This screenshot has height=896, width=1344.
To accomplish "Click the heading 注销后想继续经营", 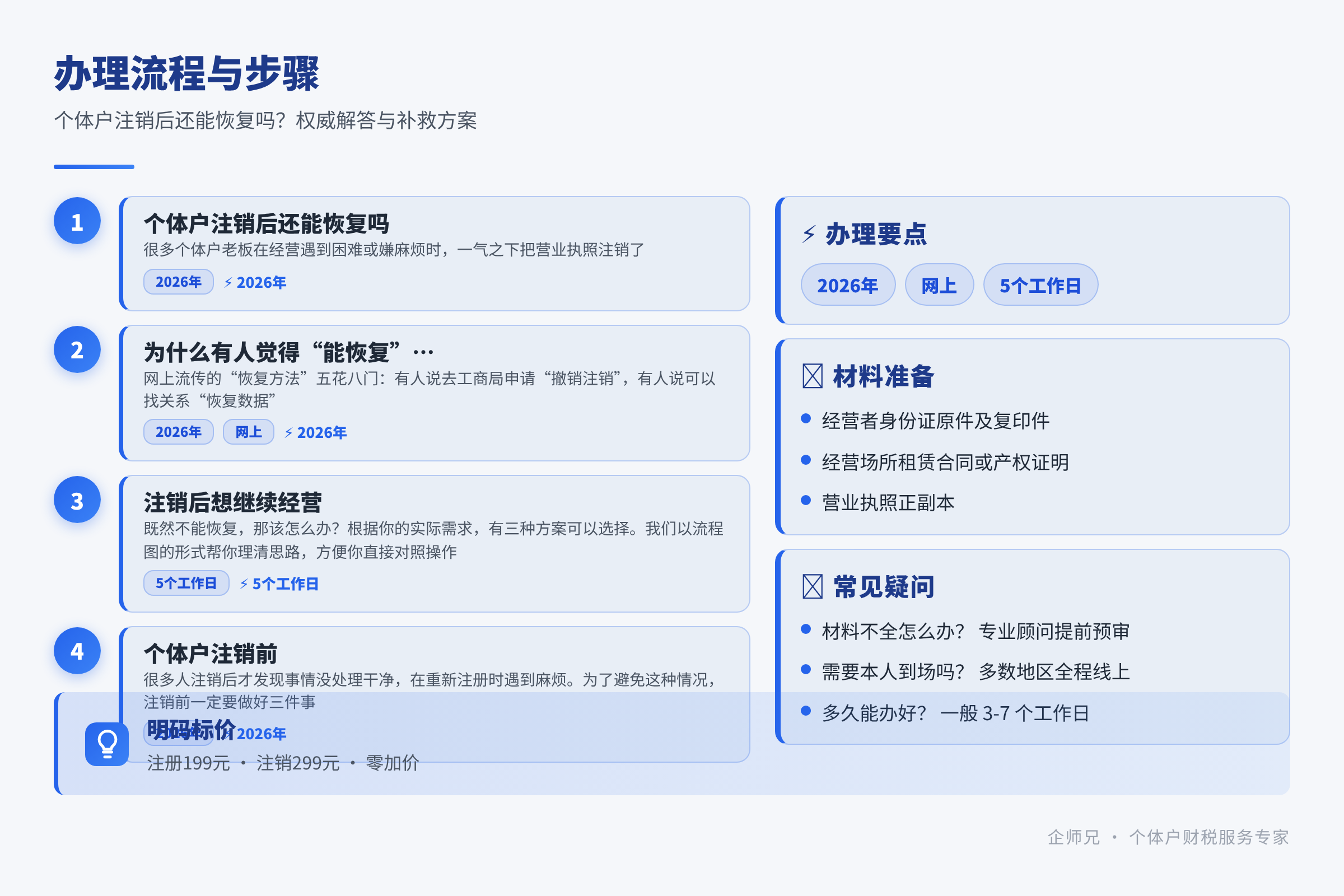I will [232, 502].
